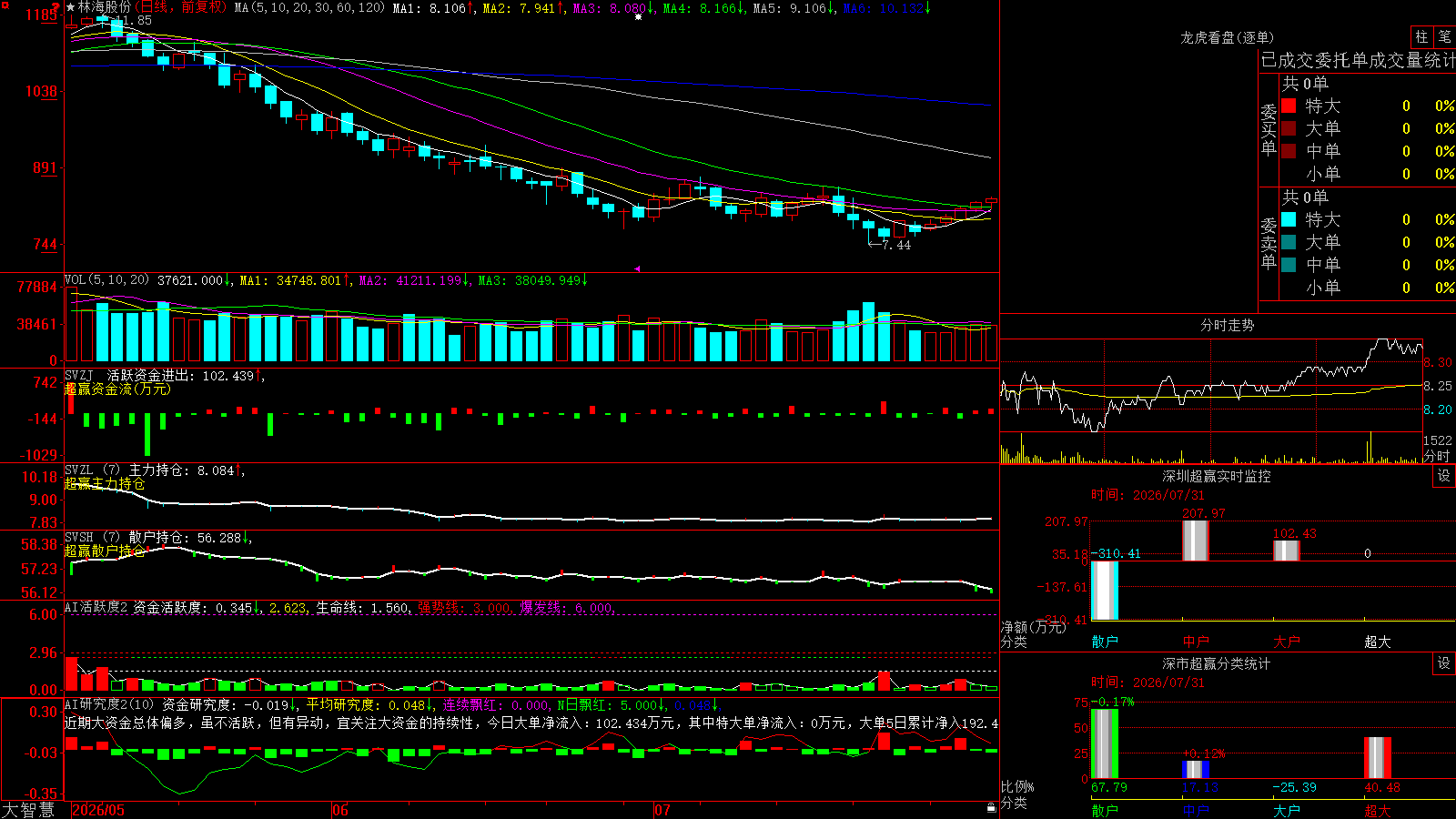Click the 超赢主力持仓 legend label

(105, 483)
